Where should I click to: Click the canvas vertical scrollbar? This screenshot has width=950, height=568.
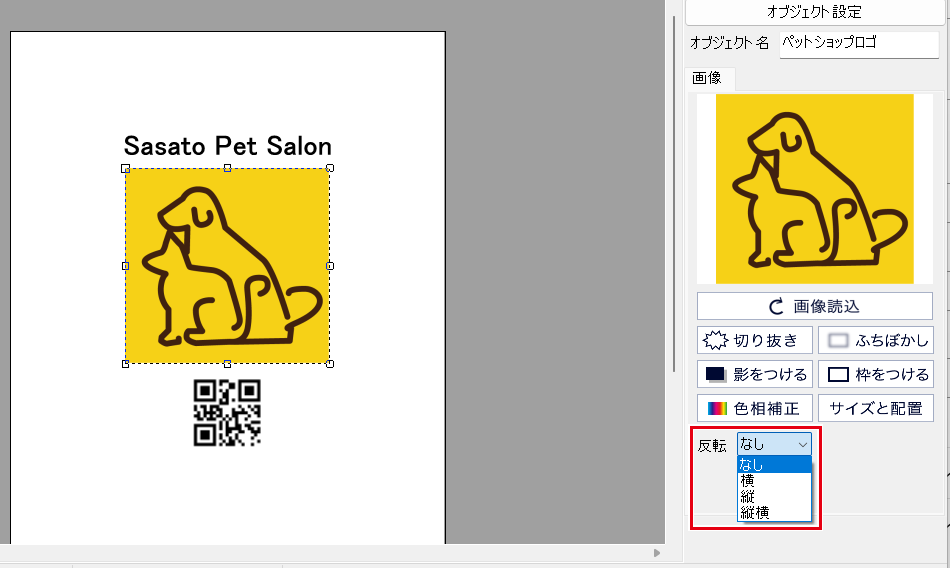pos(674,194)
